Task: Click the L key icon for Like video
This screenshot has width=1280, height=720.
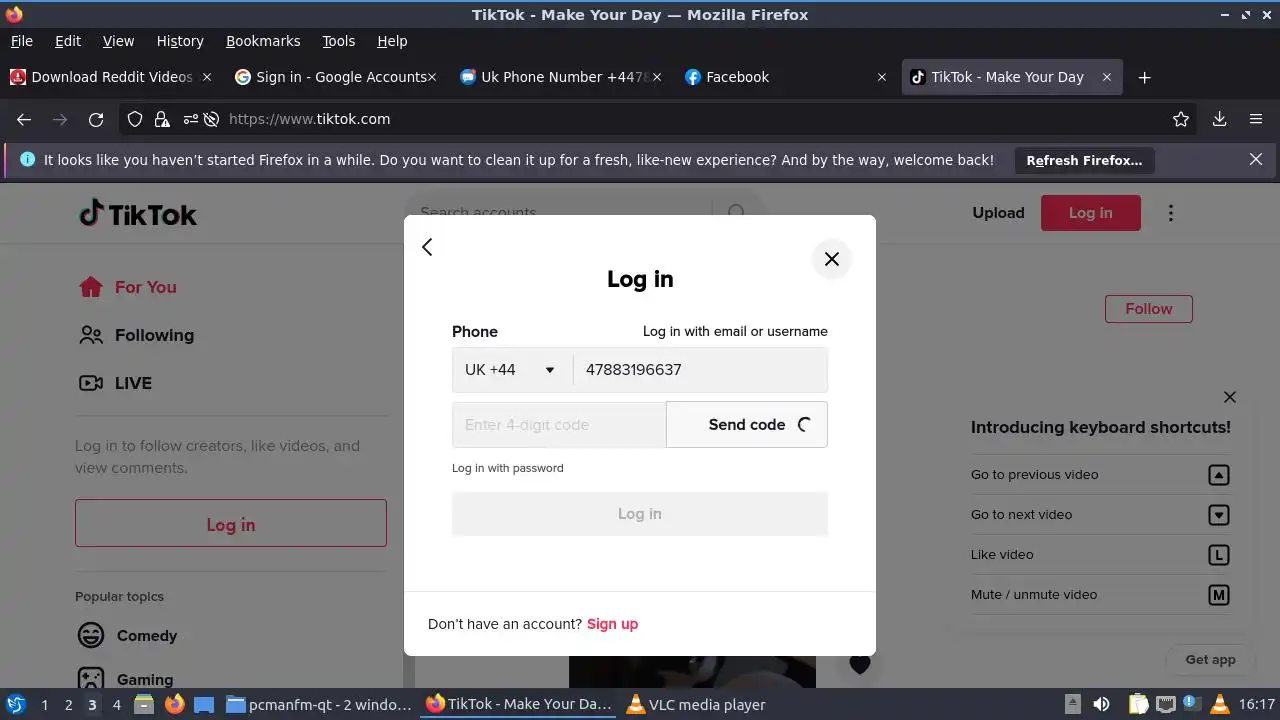Action: click(1218, 555)
